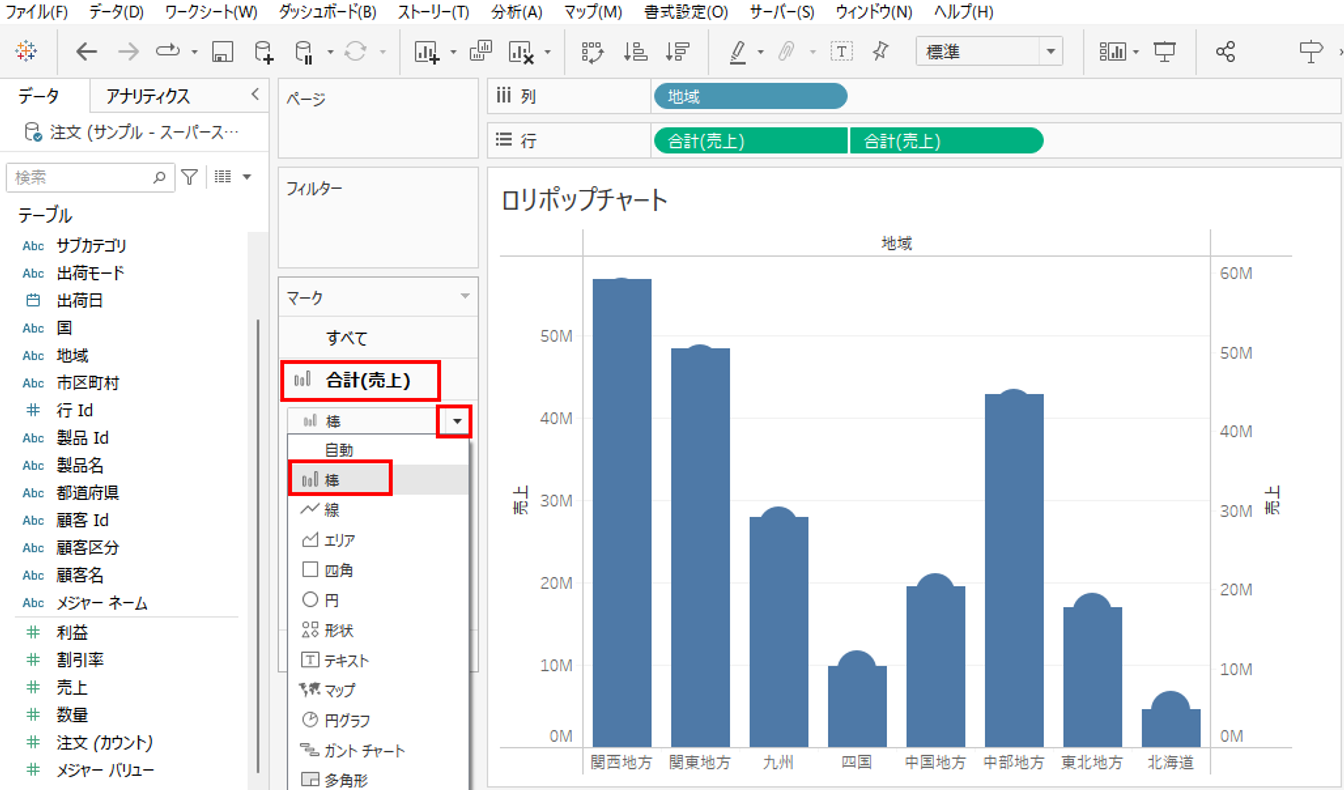Show mark labels with T icon
This screenshot has width=1344, height=790.
(x=842, y=52)
